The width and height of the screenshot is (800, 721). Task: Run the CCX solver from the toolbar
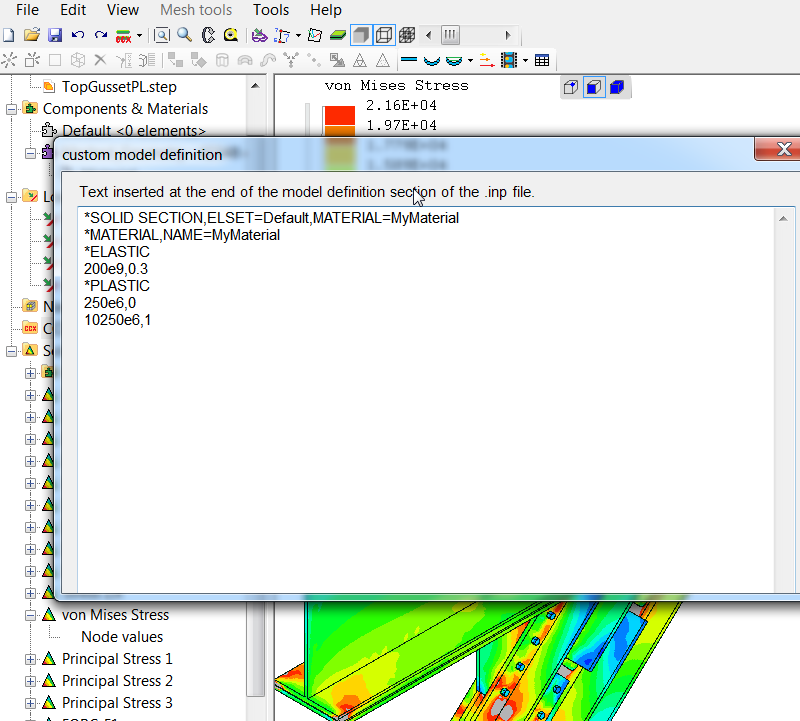click(123, 36)
